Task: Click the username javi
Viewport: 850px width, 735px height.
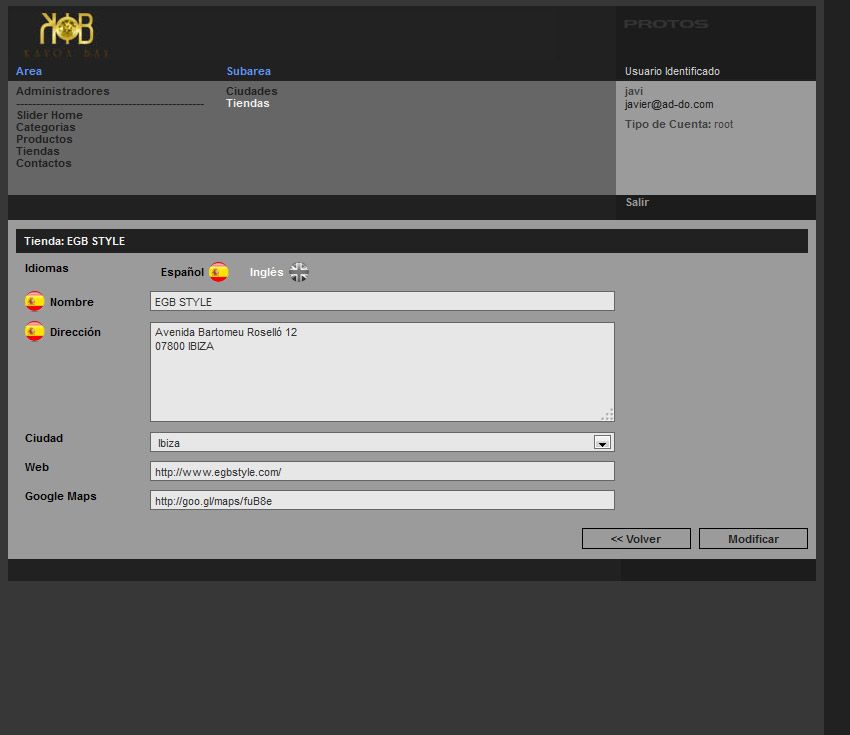Action: coord(634,91)
